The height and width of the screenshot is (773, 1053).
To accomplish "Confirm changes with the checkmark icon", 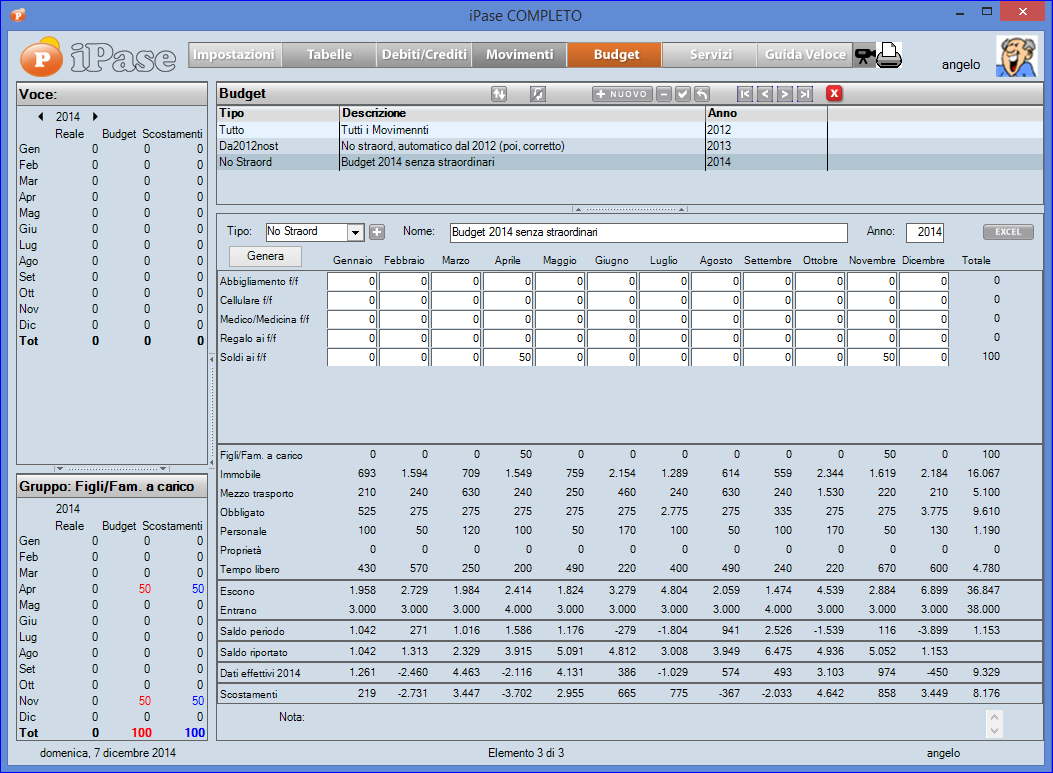I will coord(682,94).
